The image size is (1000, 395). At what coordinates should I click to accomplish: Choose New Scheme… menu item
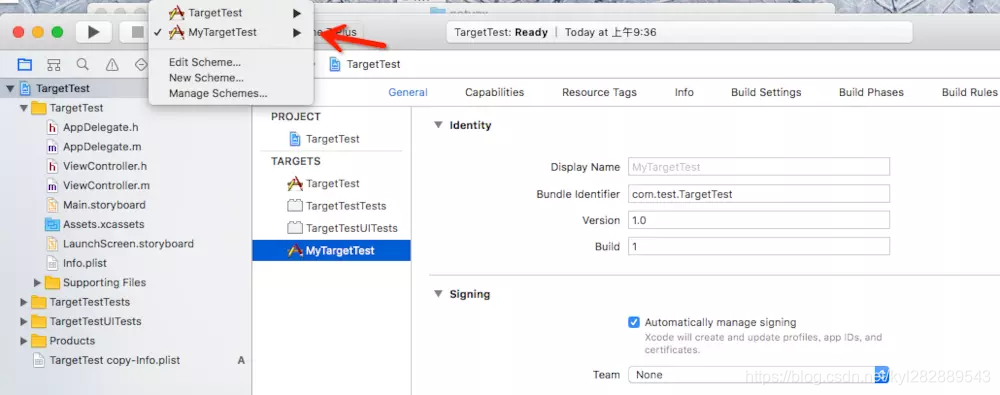click(x=207, y=78)
